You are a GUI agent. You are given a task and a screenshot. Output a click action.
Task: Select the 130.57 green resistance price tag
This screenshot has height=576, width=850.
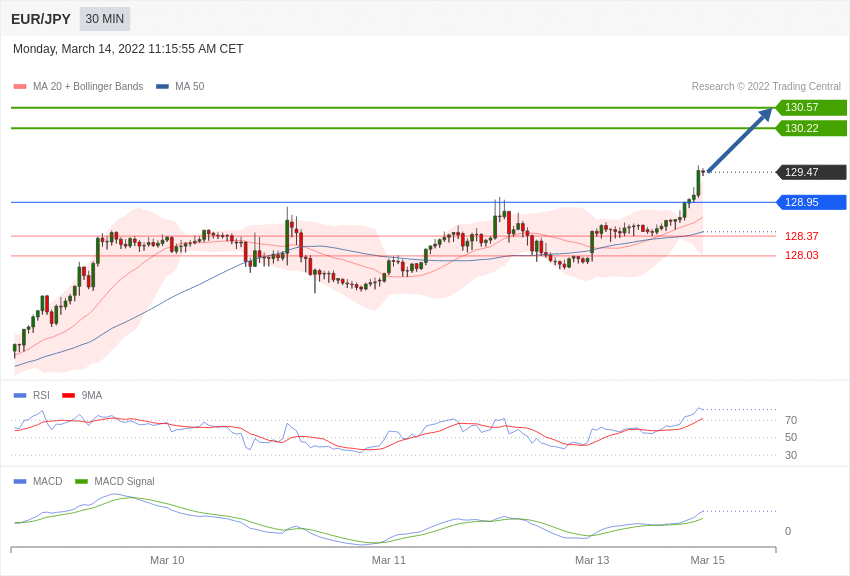tap(811, 107)
